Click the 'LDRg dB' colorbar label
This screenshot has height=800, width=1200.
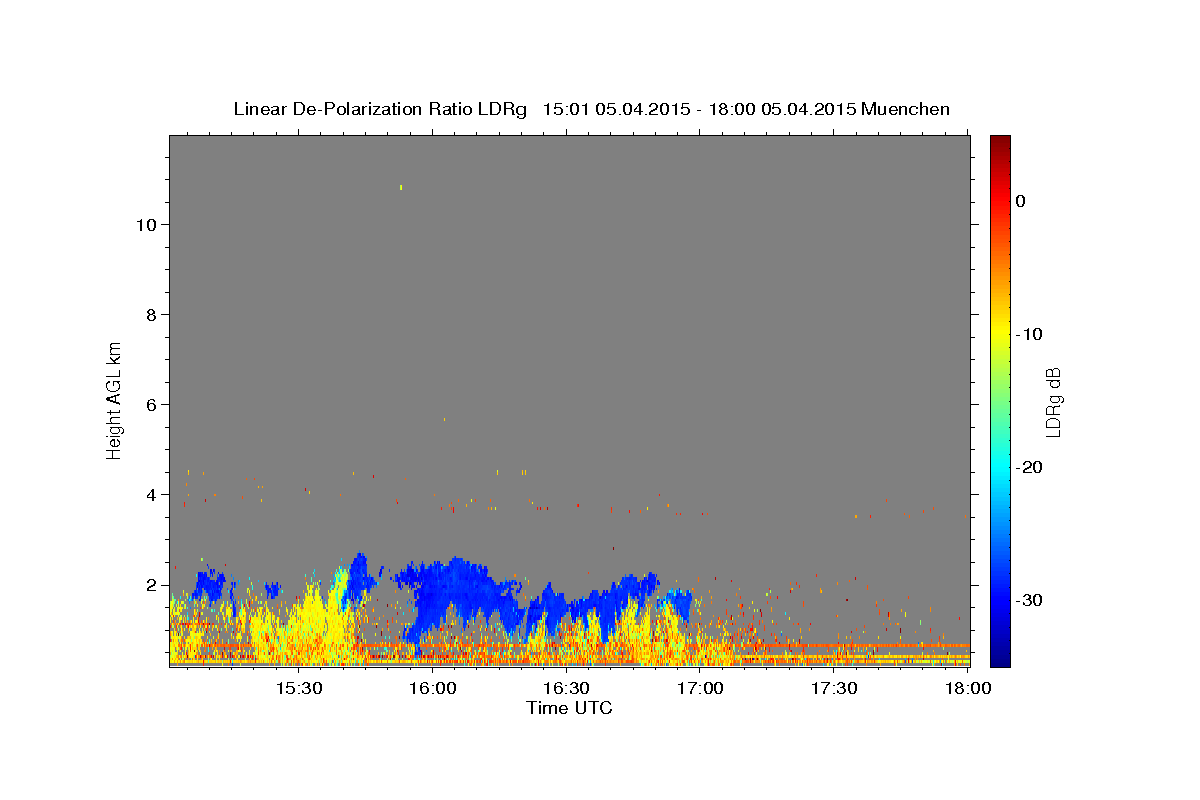(x=1053, y=403)
